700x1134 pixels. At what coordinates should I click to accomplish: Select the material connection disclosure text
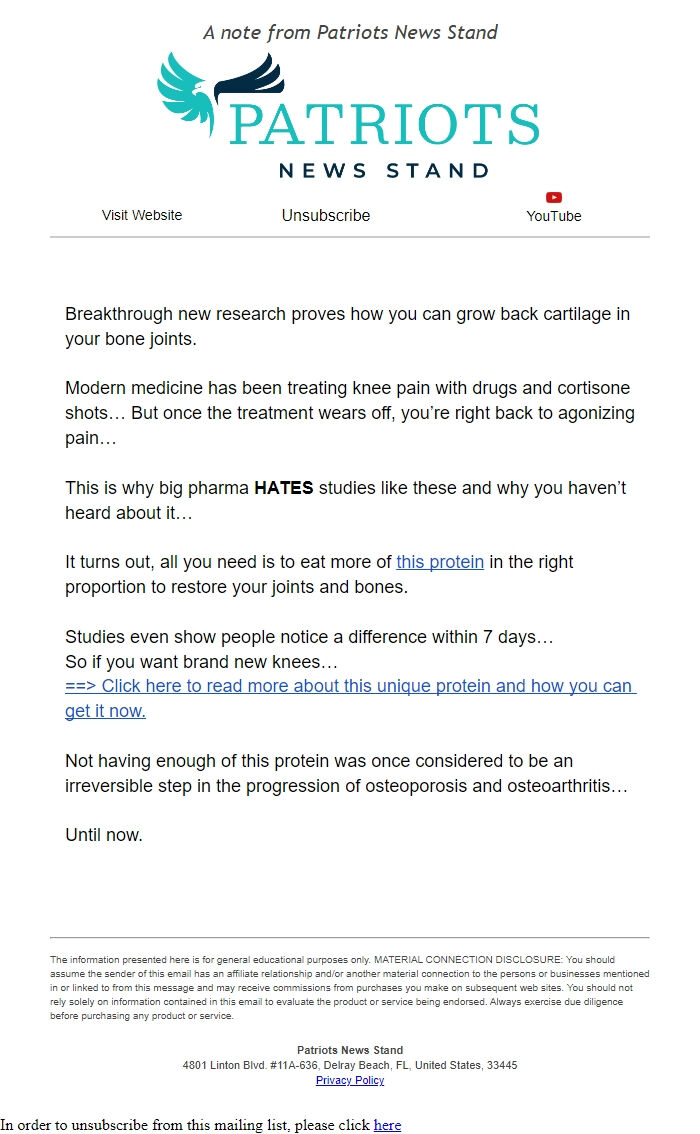(350, 987)
